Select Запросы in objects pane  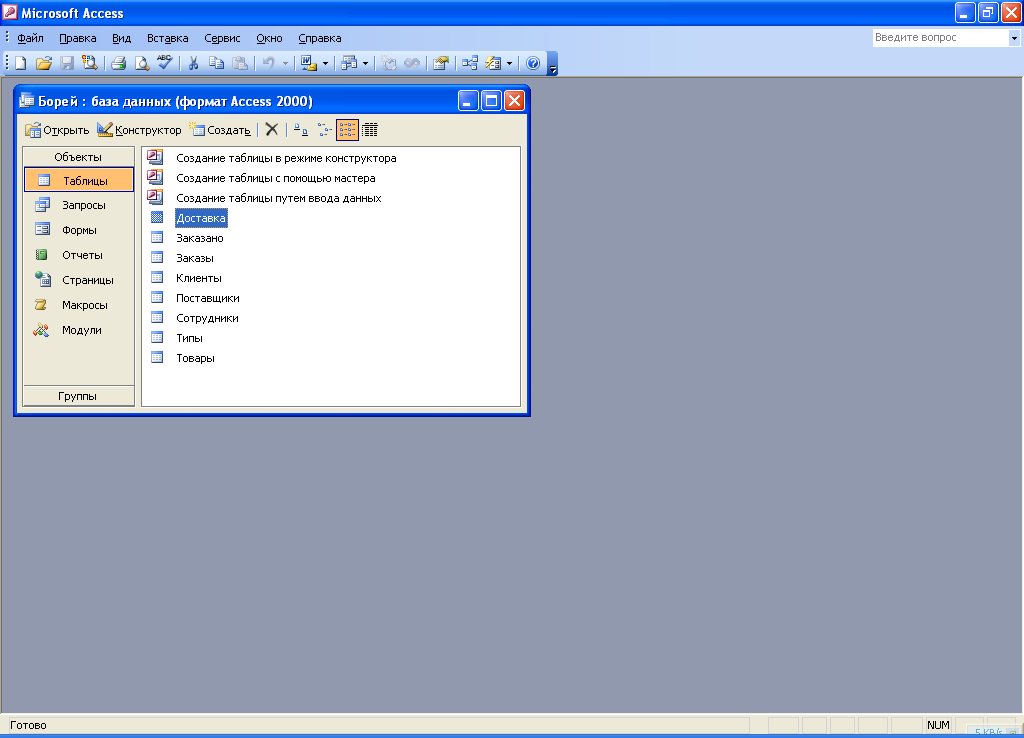click(x=79, y=205)
